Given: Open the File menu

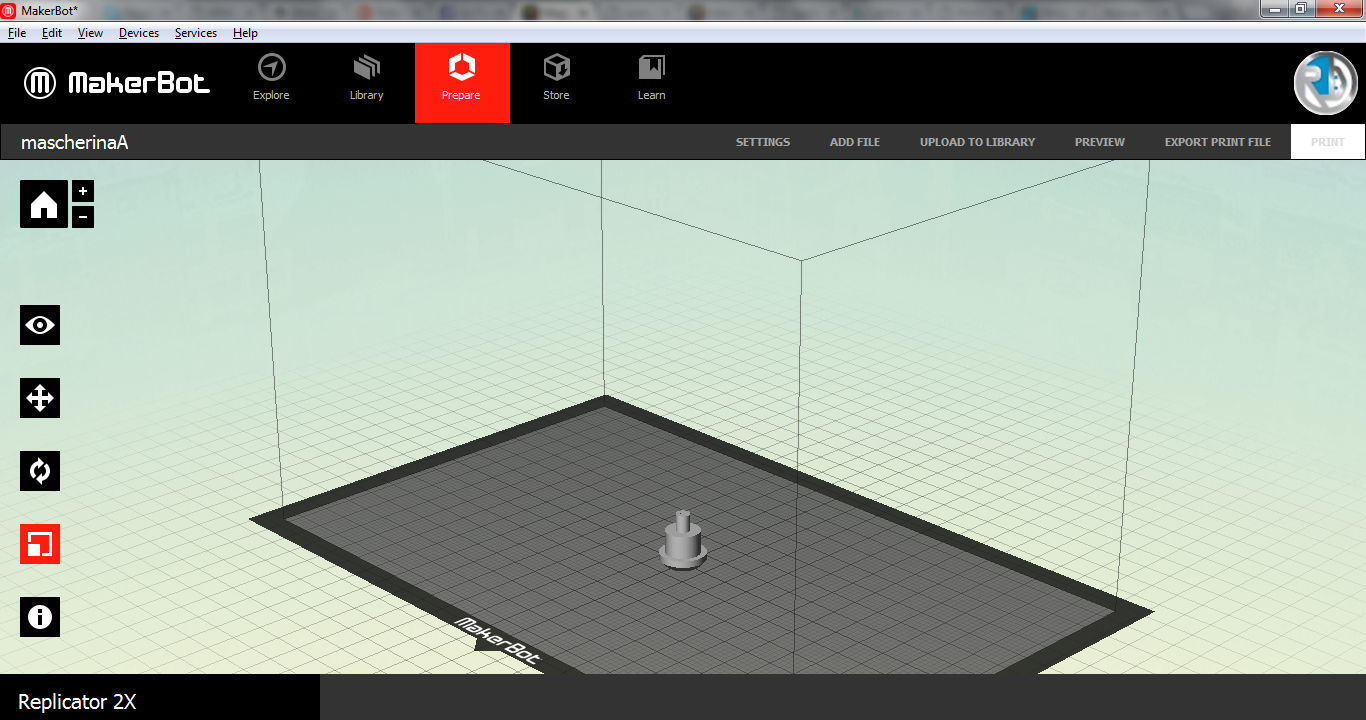Looking at the screenshot, I should coord(17,33).
